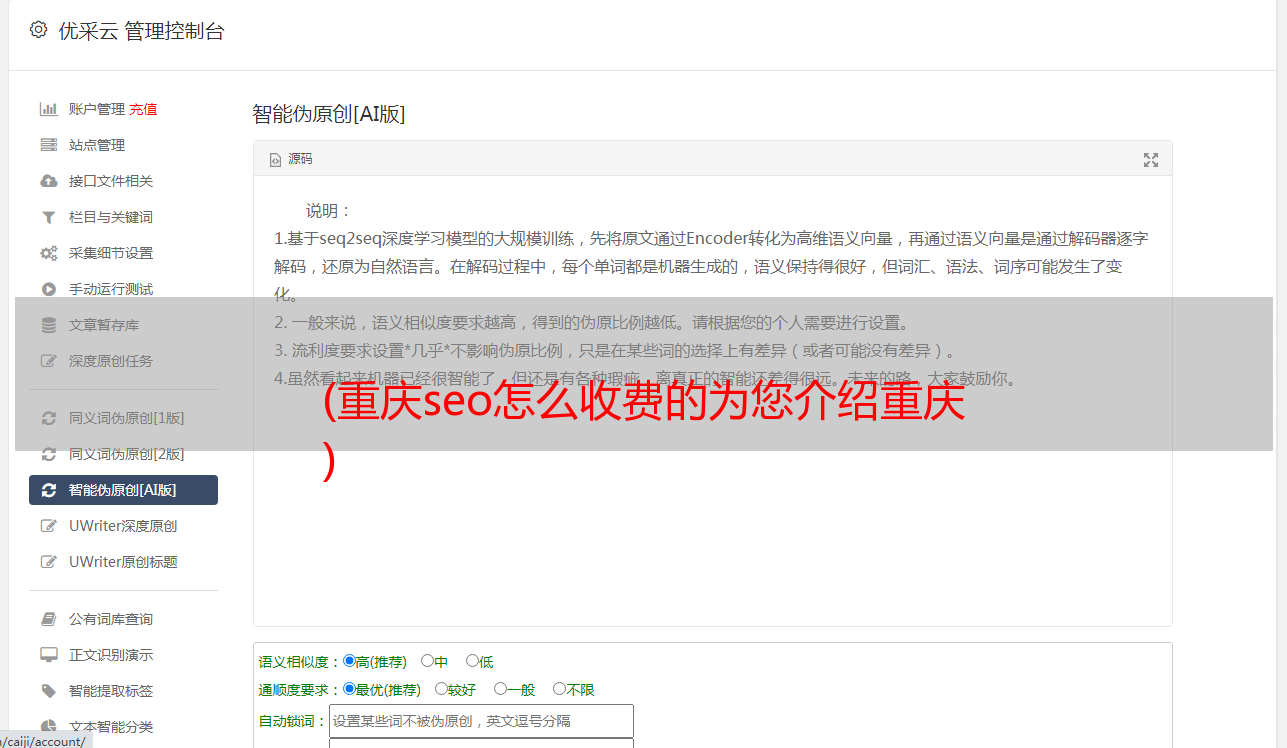The image size is (1287, 748).
Task: Click the bar chart icon for 账户管理
Action: [48, 109]
